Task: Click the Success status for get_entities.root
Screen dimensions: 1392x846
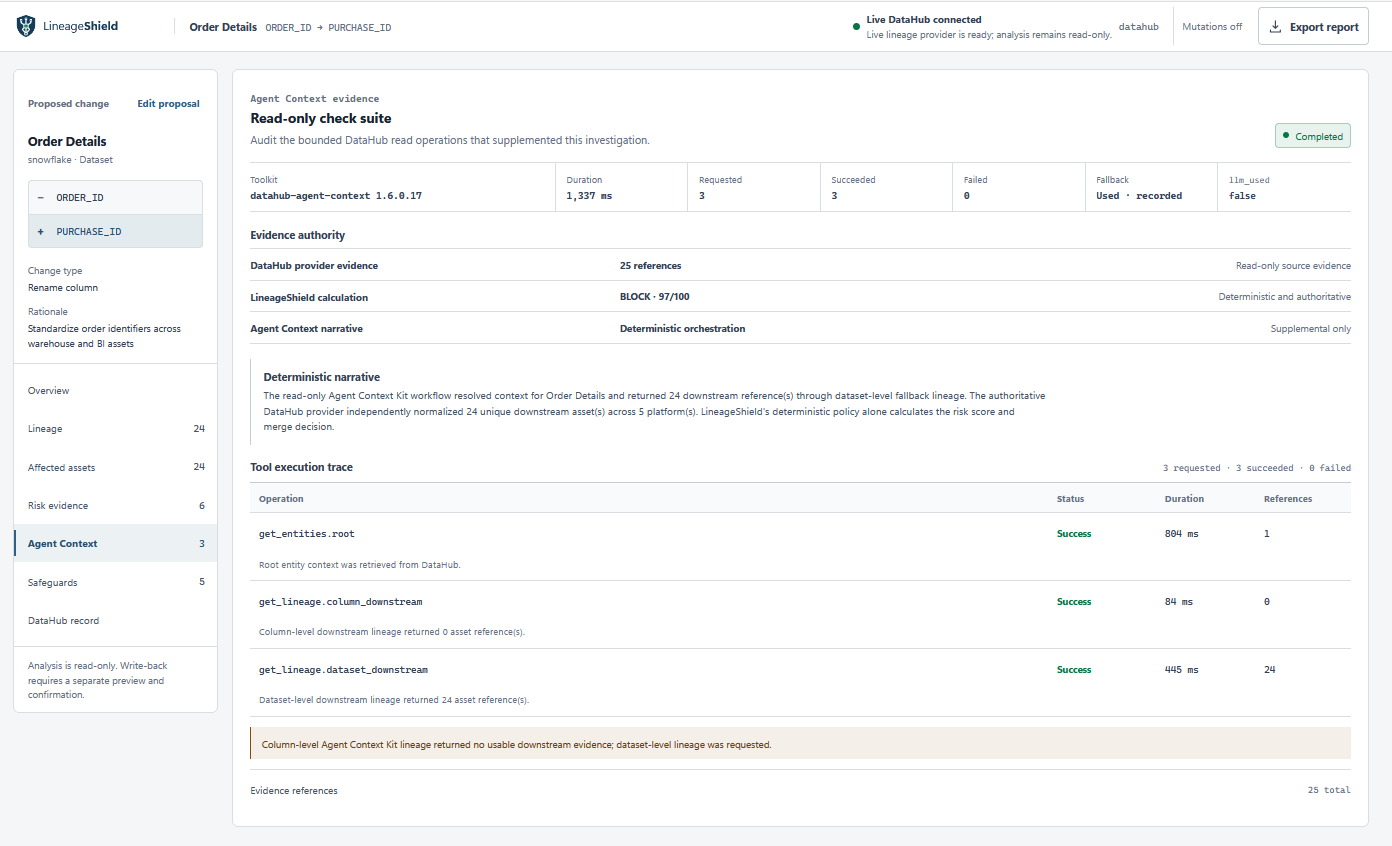Action: click(x=1074, y=534)
